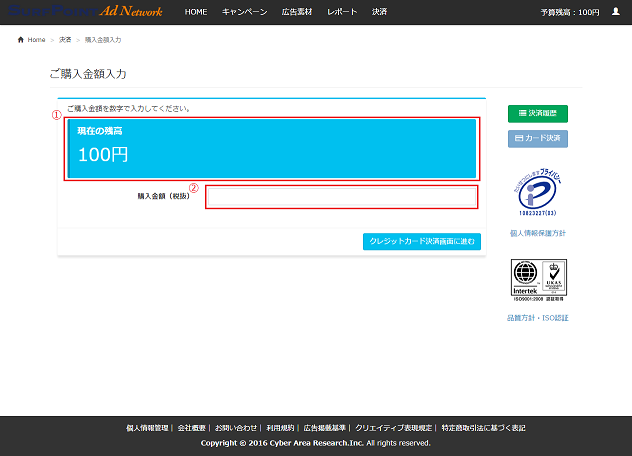
Task: Click the Privacy Mark certification logo
Action: point(538,192)
